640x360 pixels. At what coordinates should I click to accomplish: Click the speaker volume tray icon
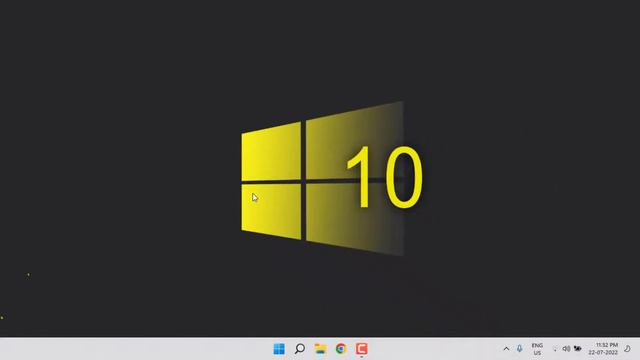click(x=566, y=349)
